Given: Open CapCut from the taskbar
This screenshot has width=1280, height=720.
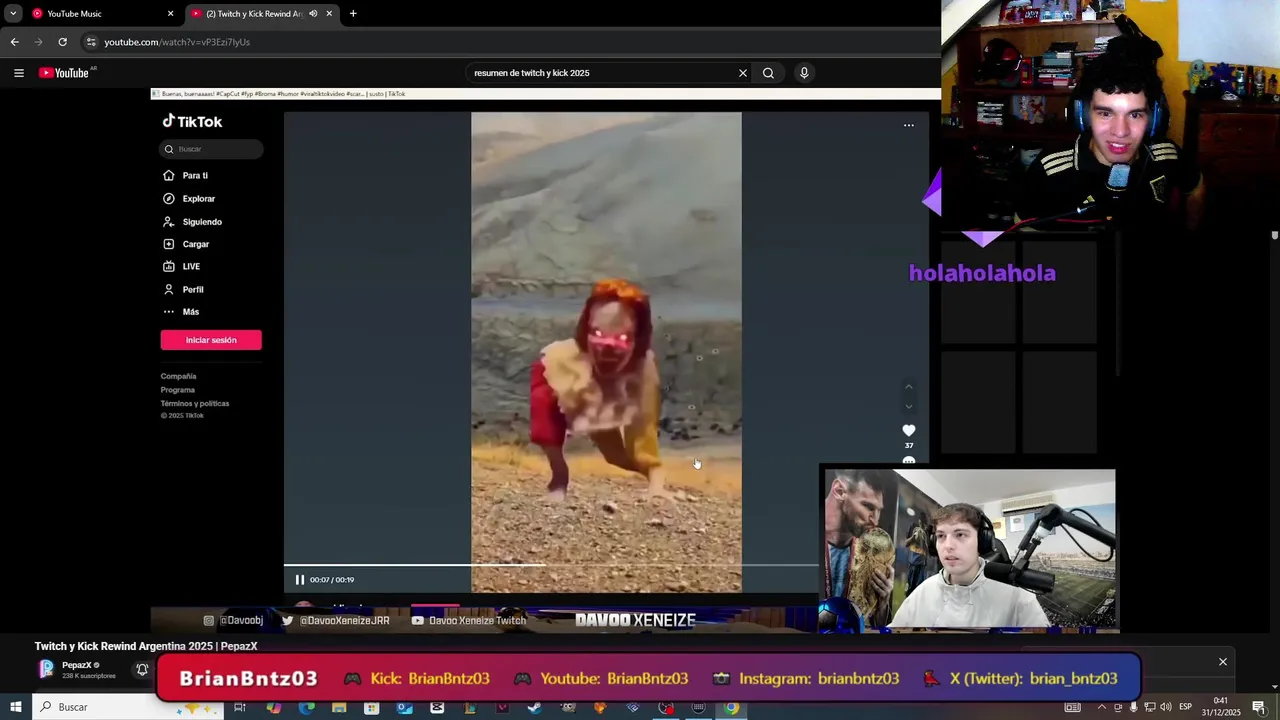Looking at the screenshot, I should [x=437, y=707].
